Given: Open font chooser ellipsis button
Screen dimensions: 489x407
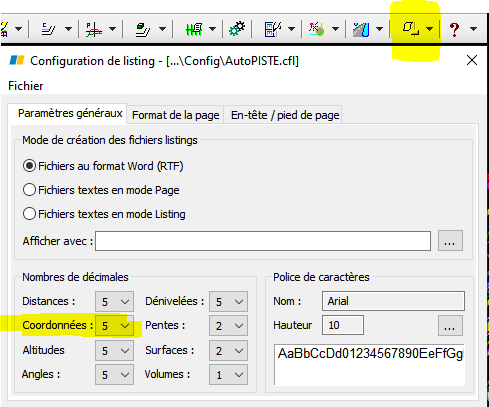Looking at the screenshot, I should pyautogui.click(x=450, y=326).
